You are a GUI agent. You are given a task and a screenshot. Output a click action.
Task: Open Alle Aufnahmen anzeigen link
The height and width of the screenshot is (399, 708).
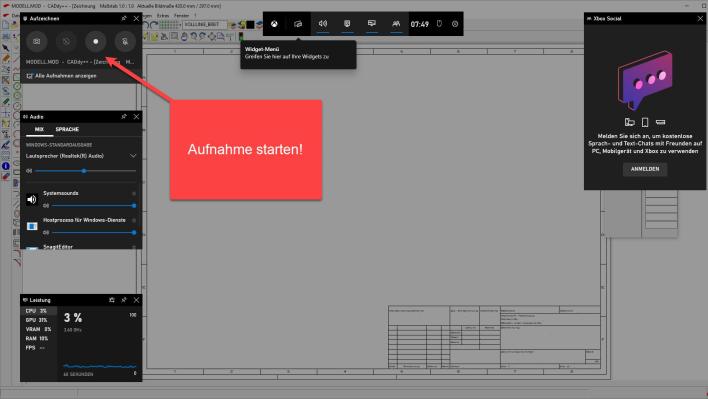click(x=62, y=76)
